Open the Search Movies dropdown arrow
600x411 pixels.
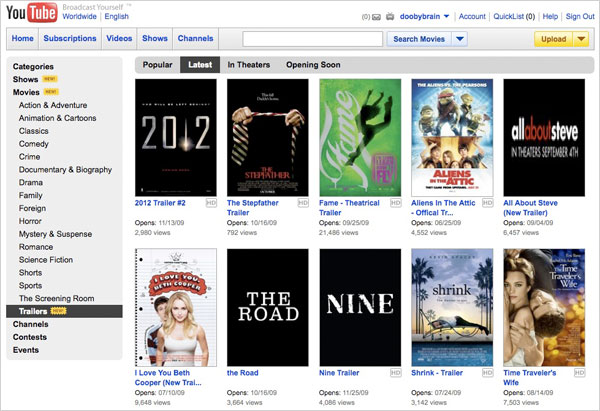pos(460,39)
